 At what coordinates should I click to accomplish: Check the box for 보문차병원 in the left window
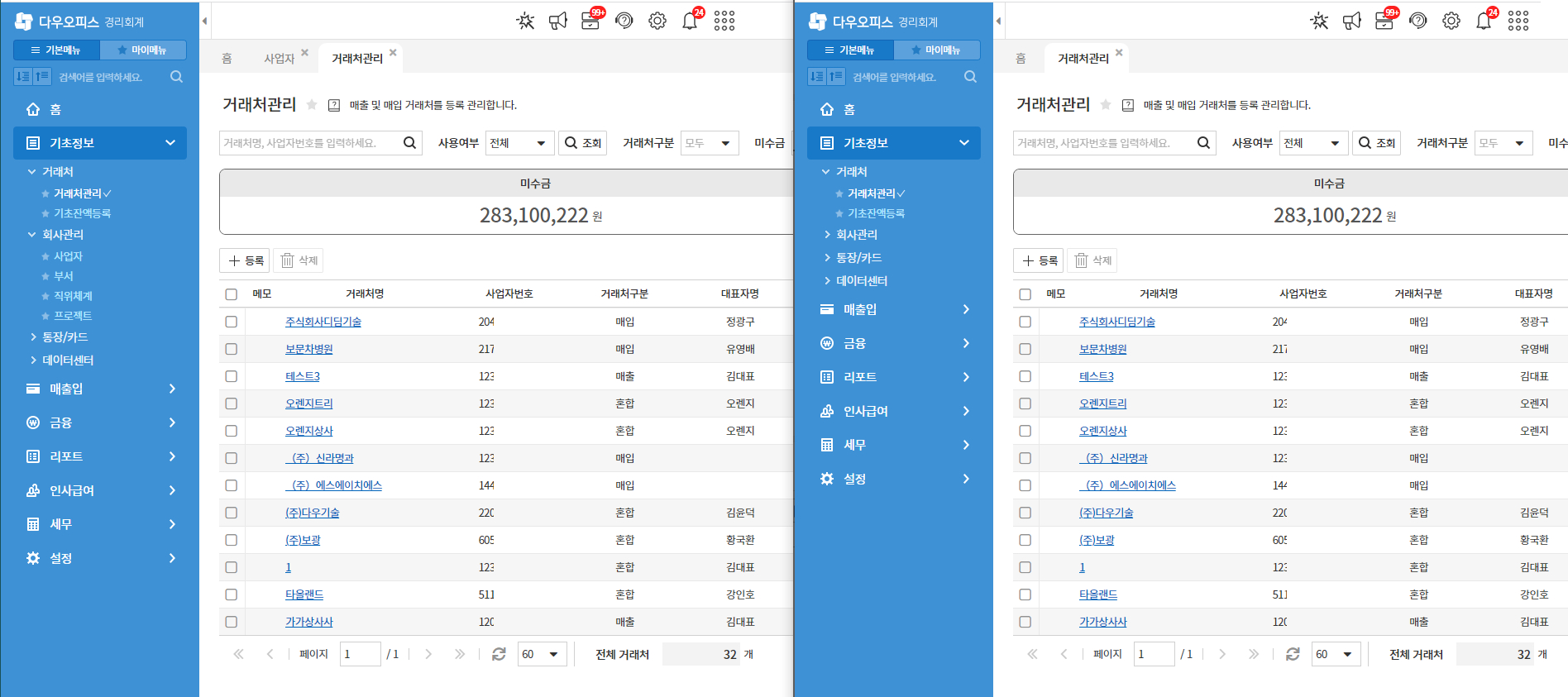pyautogui.click(x=232, y=349)
